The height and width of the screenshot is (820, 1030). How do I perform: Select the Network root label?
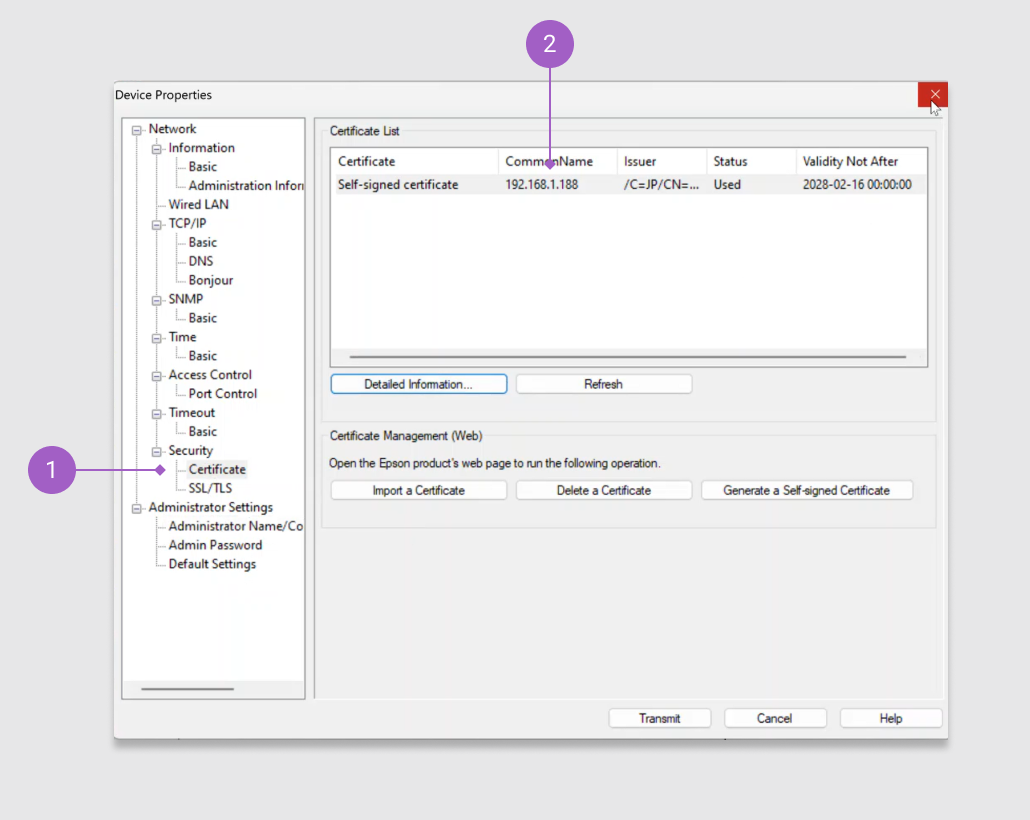(172, 129)
